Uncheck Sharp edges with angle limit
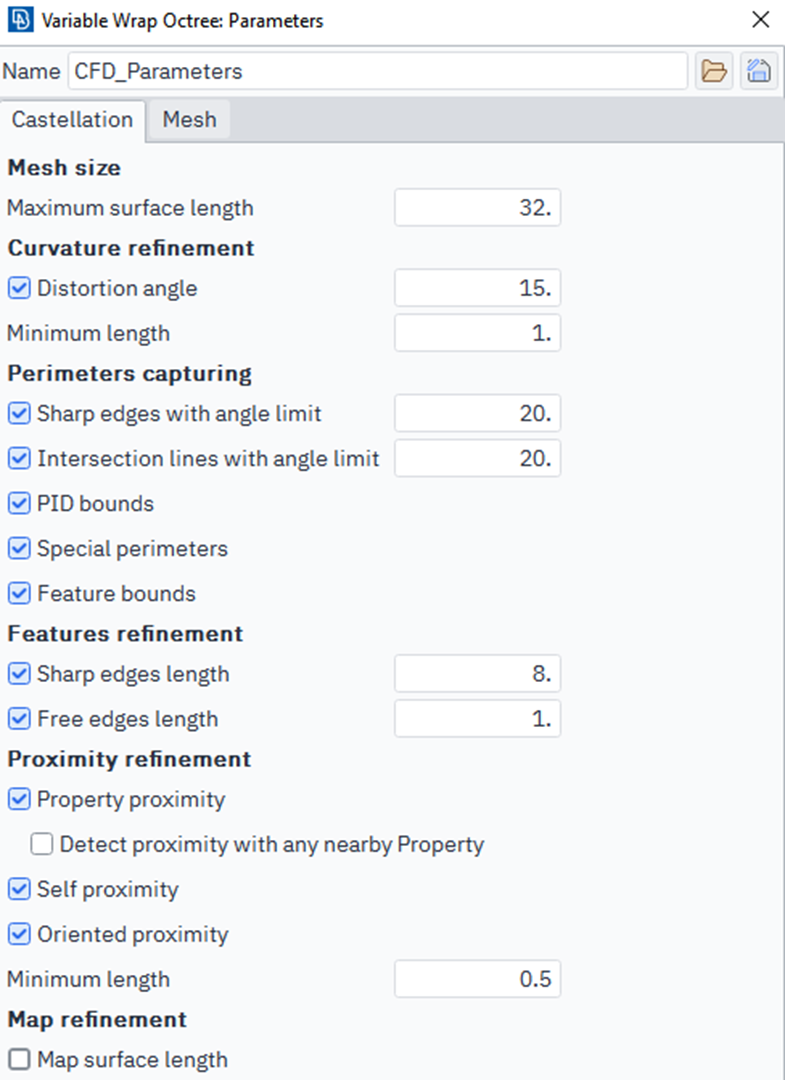The image size is (785, 1080). [x=19, y=413]
